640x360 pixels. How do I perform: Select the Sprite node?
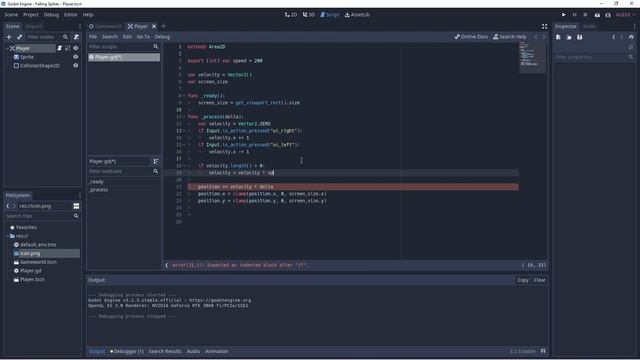point(27,57)
